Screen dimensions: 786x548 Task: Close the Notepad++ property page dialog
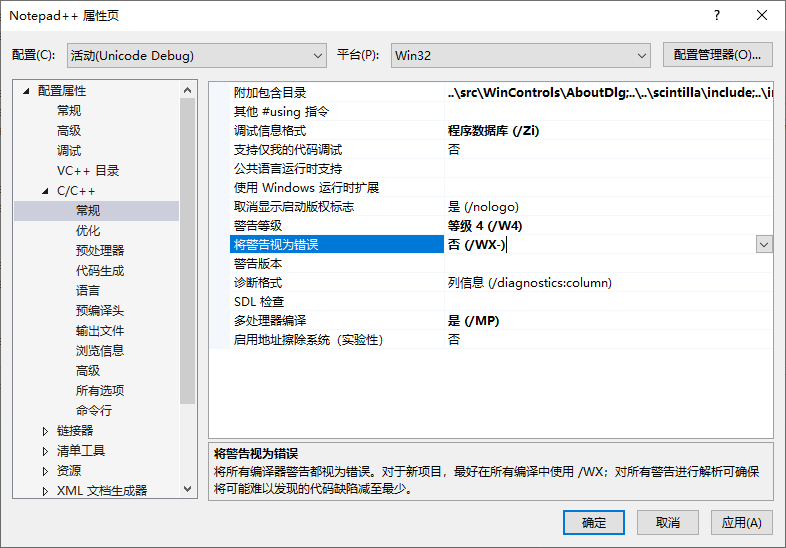[x=761, y=16]
